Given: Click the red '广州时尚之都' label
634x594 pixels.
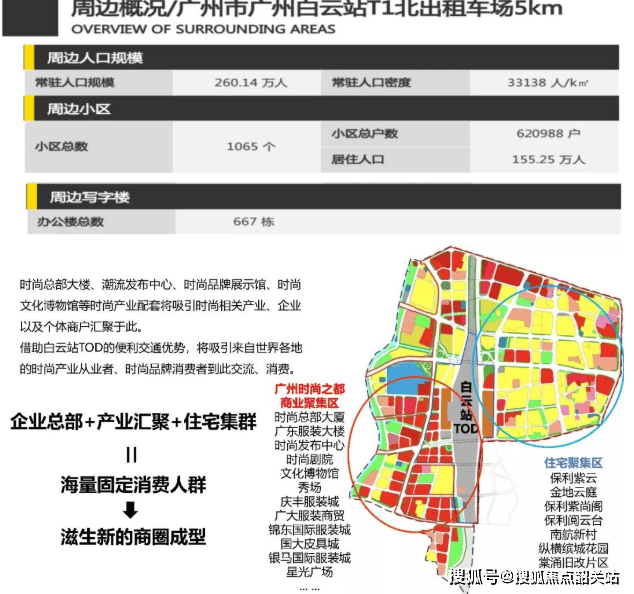Looking at the screenshot, I should pyautogui.click(x=309, y=389).
